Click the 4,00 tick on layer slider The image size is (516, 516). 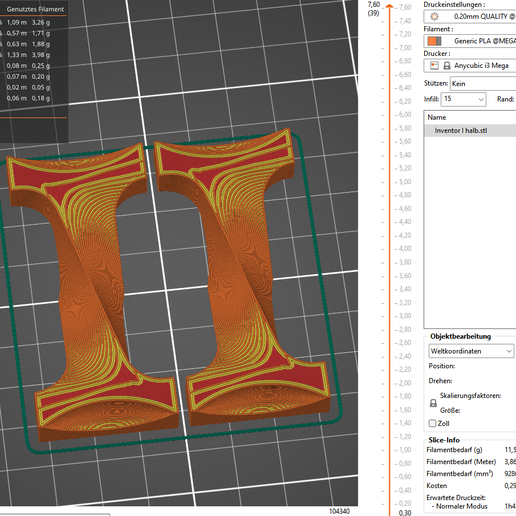point(405,249)
